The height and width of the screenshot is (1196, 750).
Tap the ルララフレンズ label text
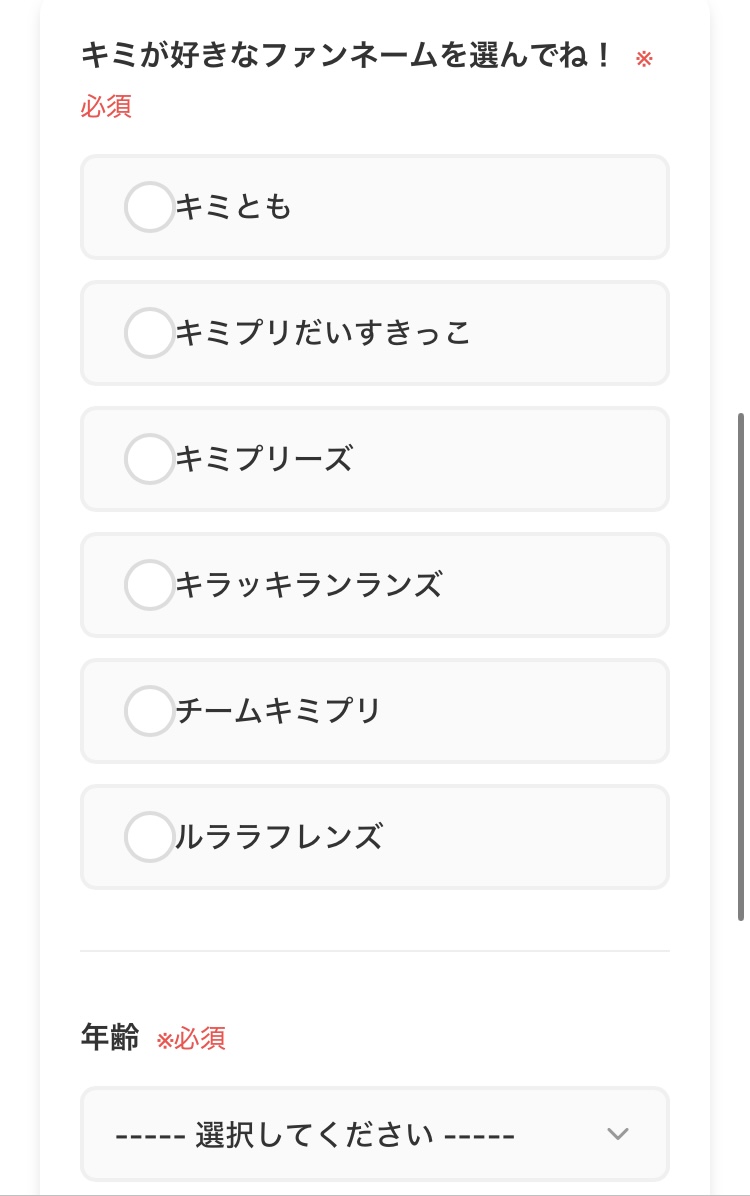point(278,837)
